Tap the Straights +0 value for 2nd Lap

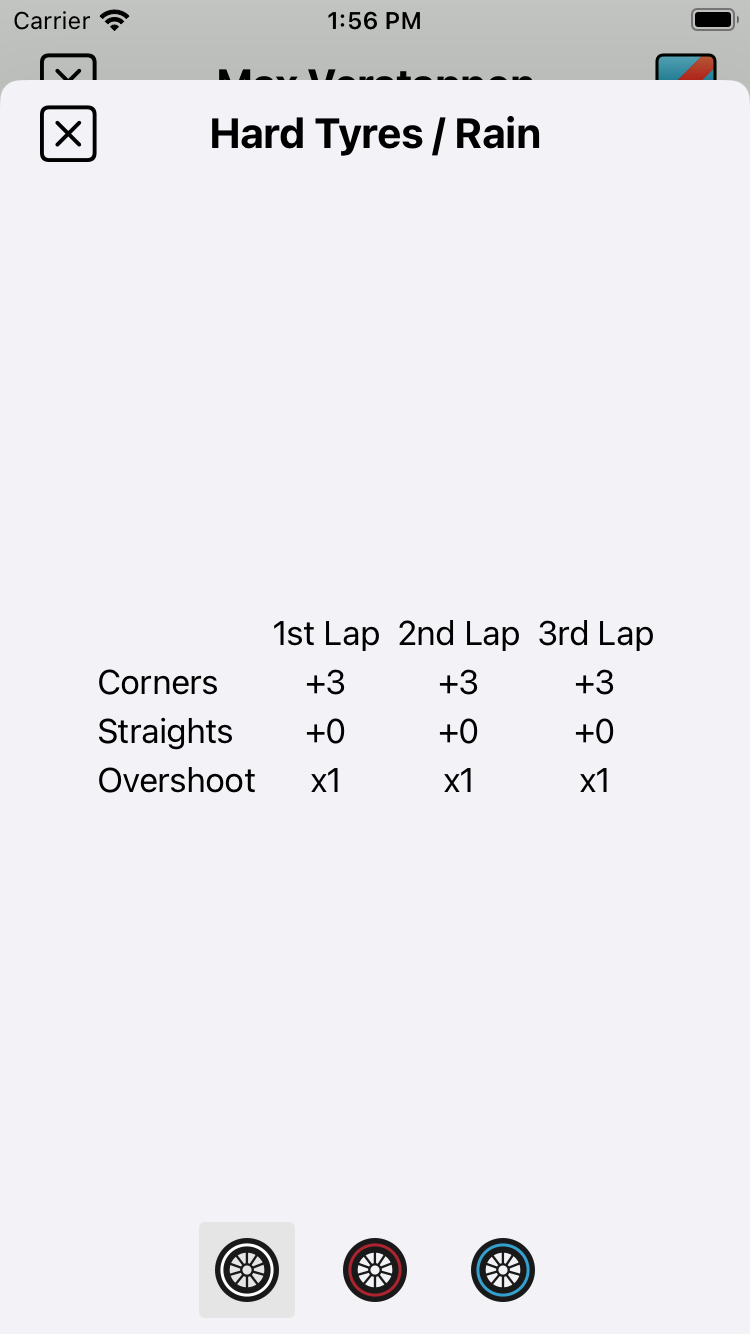[459, 732]
